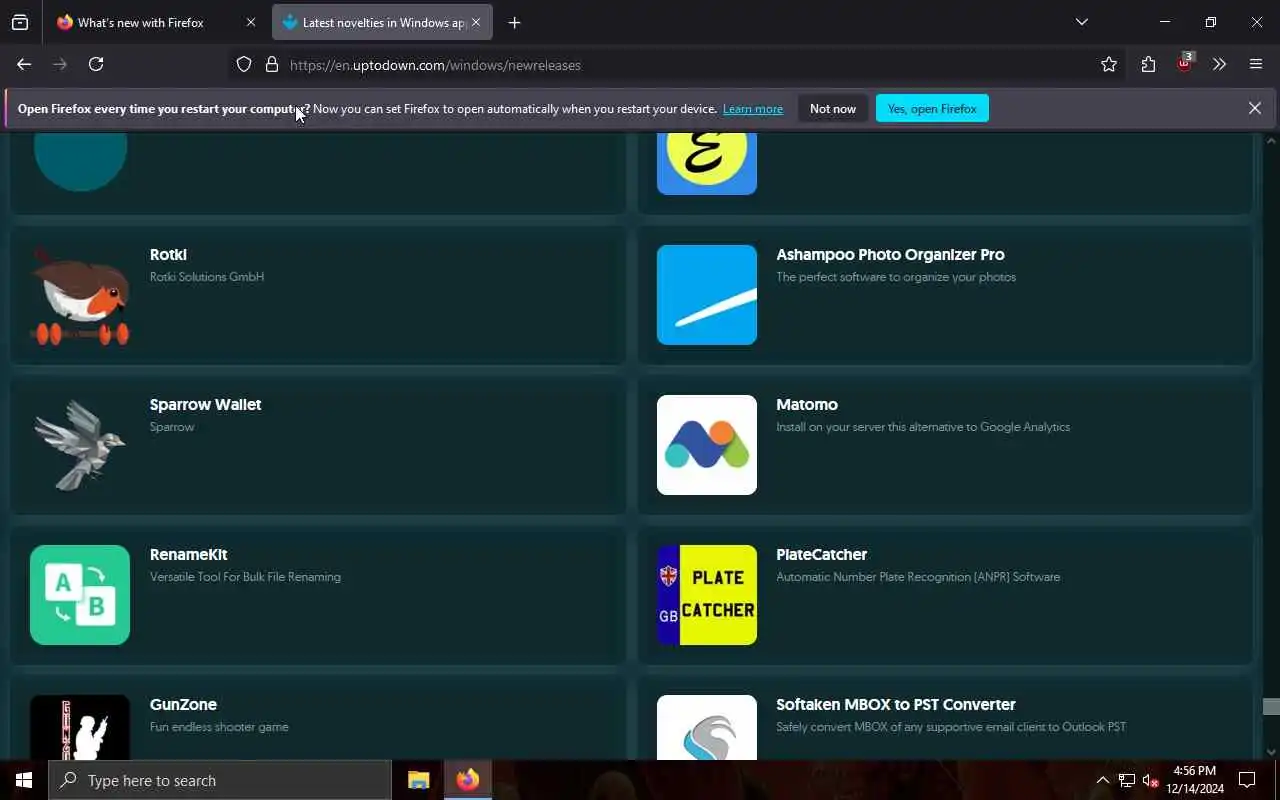
Task: Bookmark this page with the star
Action: [1109, 64]
